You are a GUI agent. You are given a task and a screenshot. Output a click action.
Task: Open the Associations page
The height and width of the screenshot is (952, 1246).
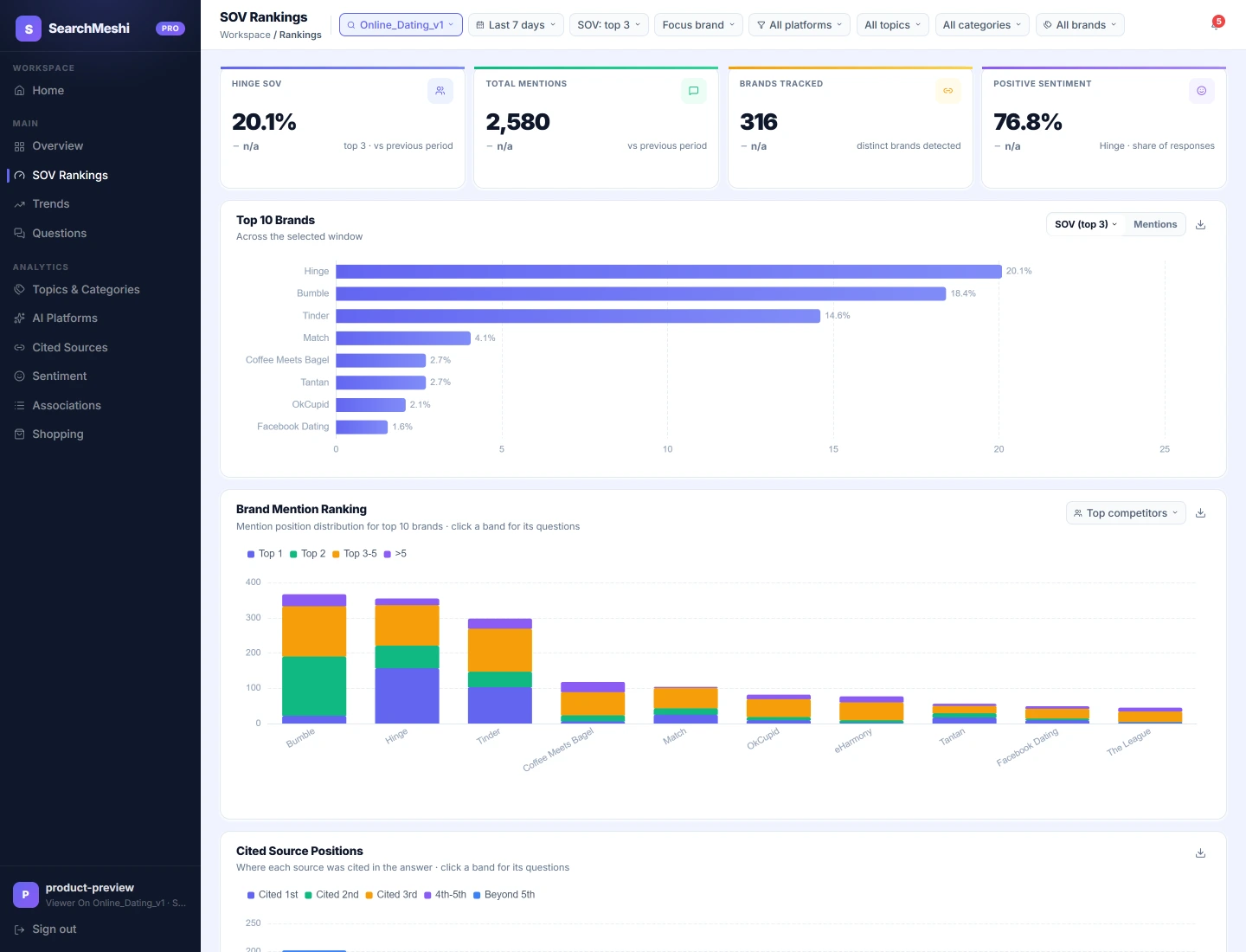click(67, 406)
